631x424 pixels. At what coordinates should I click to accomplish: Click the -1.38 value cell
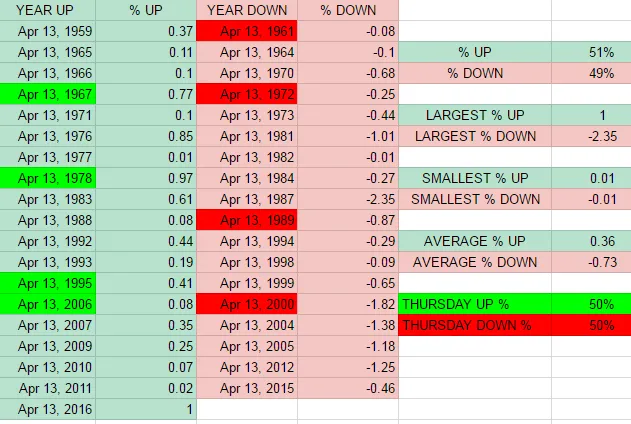(x=348, y=325)
